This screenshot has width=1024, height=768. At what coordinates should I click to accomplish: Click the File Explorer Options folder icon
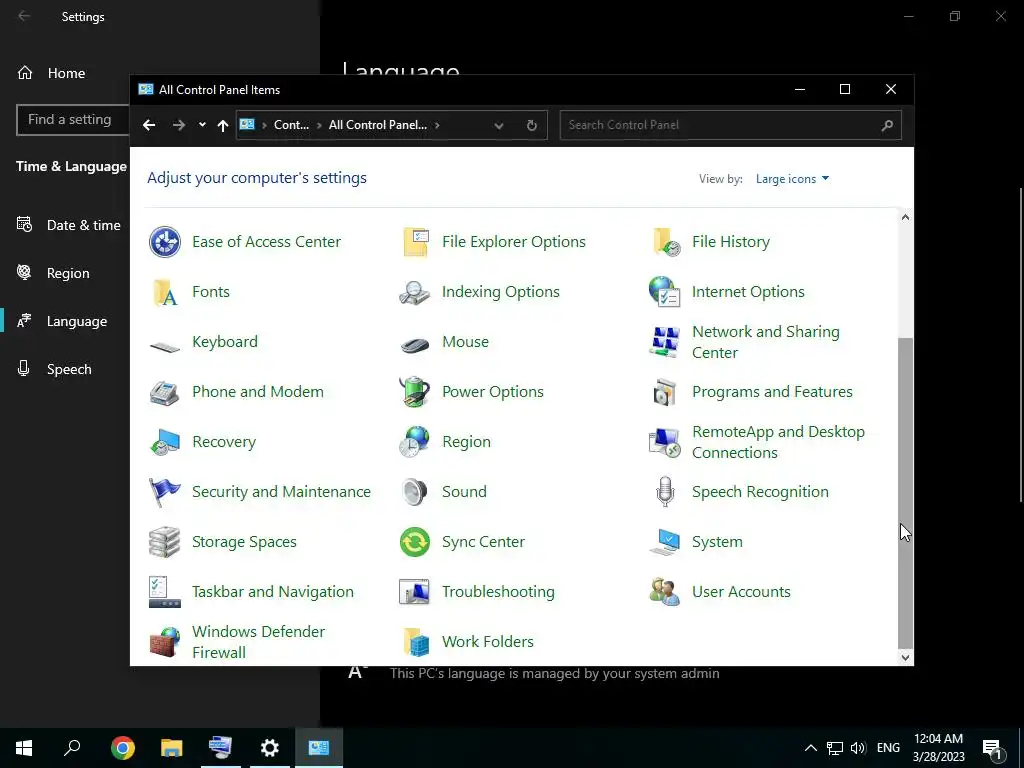tap(415, 242)
